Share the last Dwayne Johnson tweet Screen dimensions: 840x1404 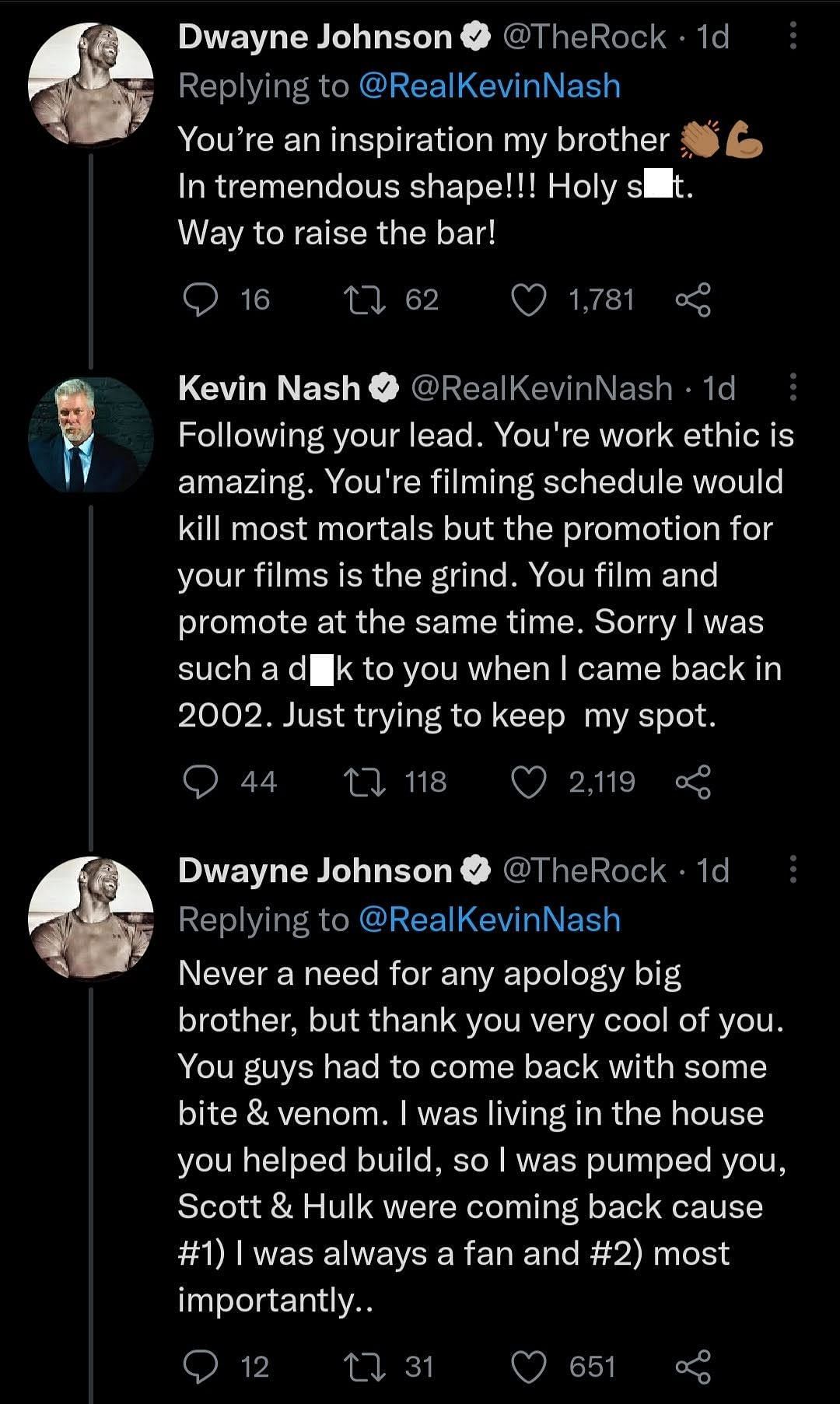[x=693, y=1367]
